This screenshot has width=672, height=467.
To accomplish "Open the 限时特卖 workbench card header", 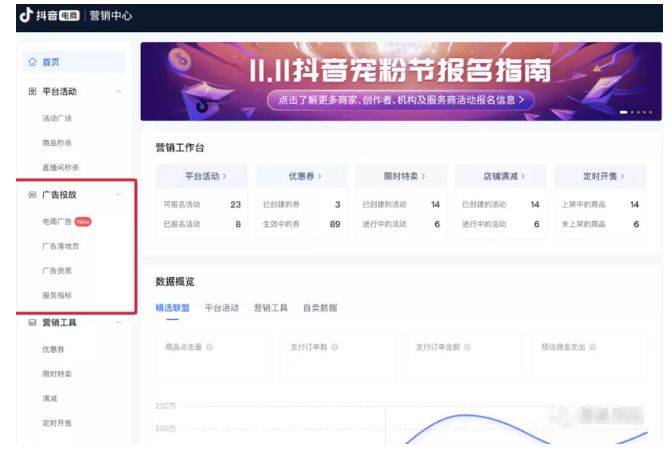I will point(401,176).
